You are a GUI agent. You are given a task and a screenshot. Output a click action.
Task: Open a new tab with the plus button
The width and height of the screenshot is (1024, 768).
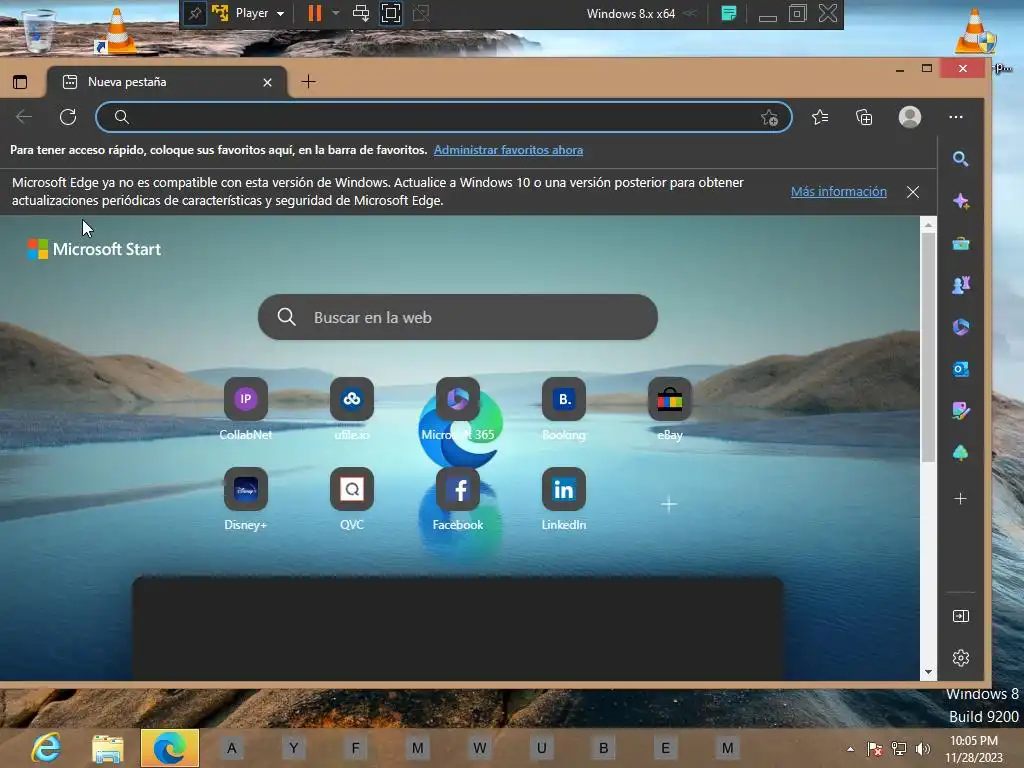point(308,82)
